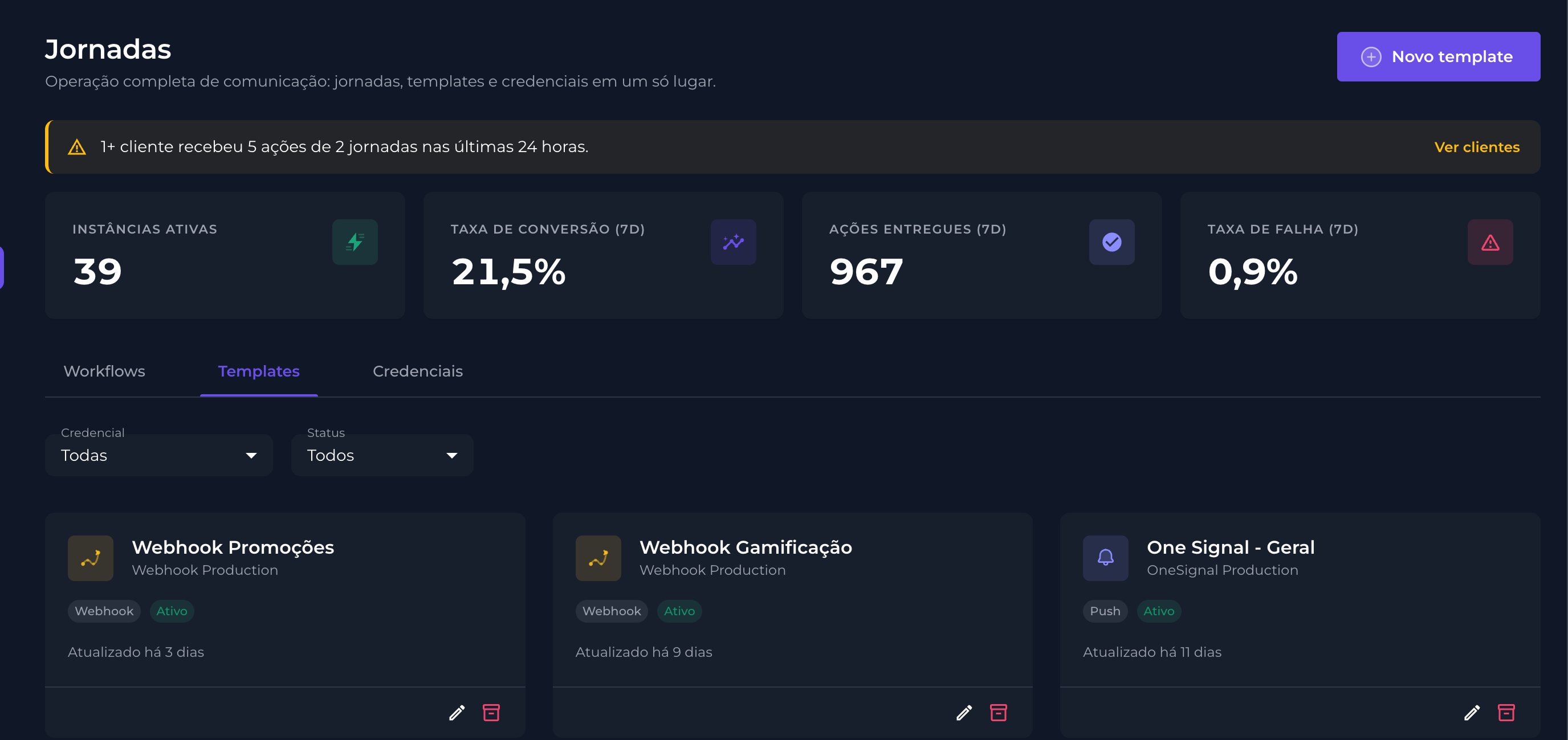Select the Templates tab
The image size is (1568, 740).
(x=259, y=371)
